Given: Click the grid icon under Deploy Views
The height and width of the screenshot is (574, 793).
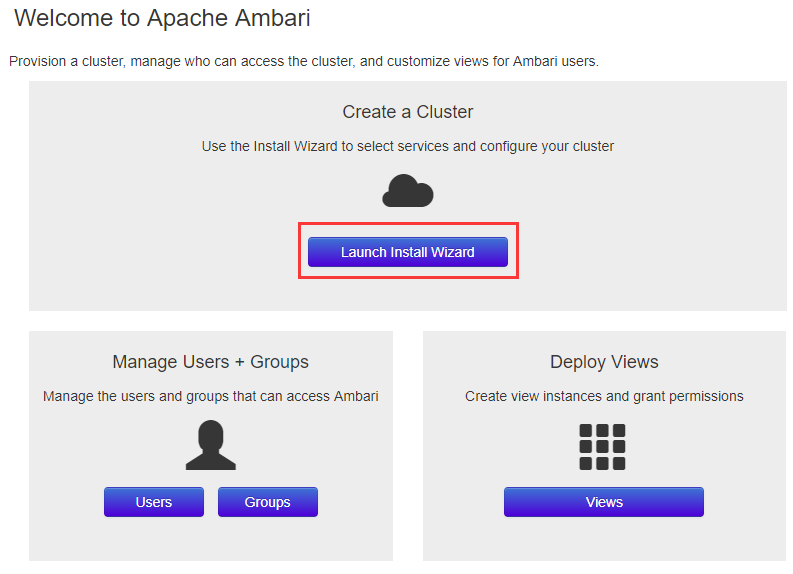Looking at the screenshot, I should tap(602, 447).
